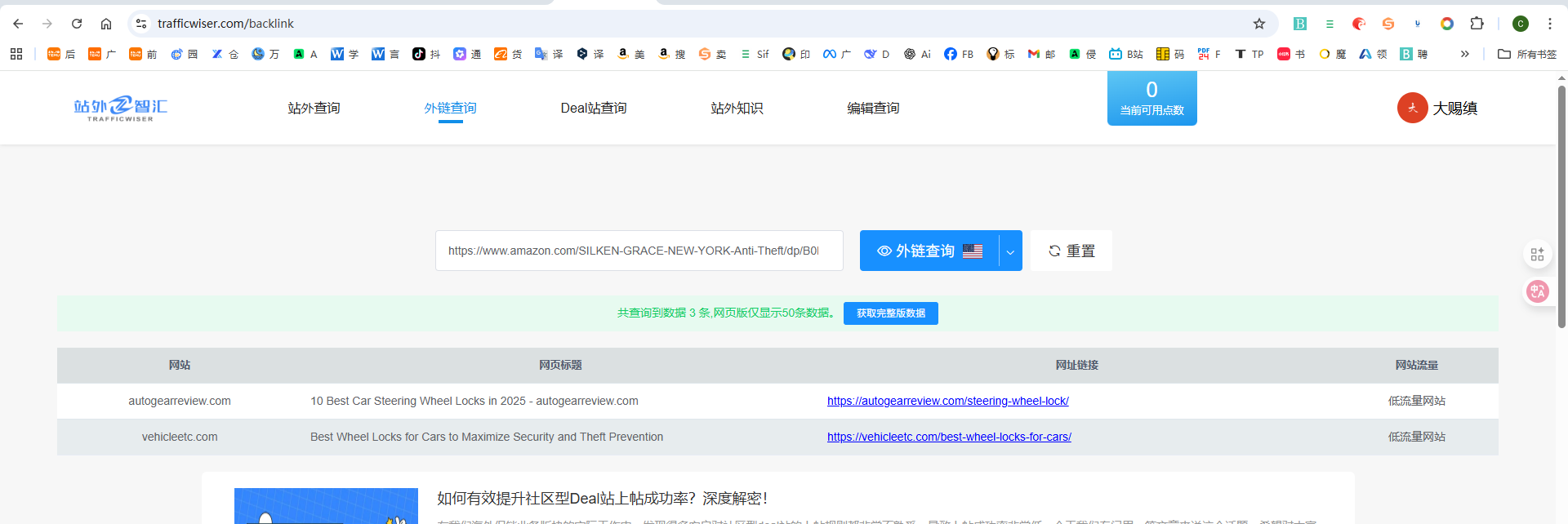Open the Chrome three-dot menu
This screenshot has width=1568, height=524.
pyautogui.click(x=1549, y=24)
